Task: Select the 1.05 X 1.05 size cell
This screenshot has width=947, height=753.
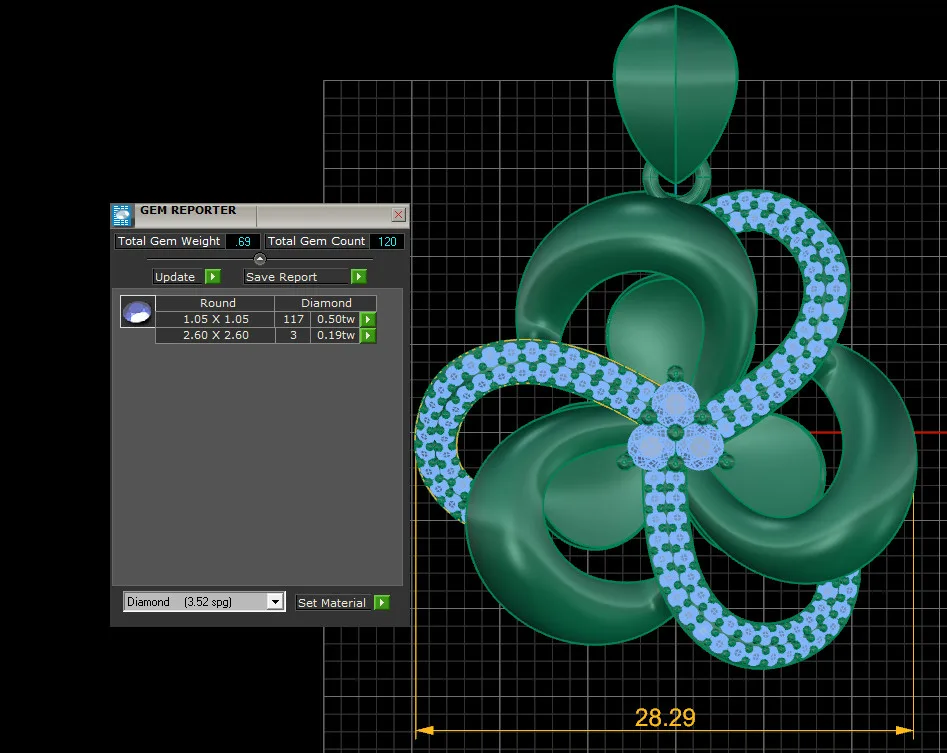Action: (216, 319)
